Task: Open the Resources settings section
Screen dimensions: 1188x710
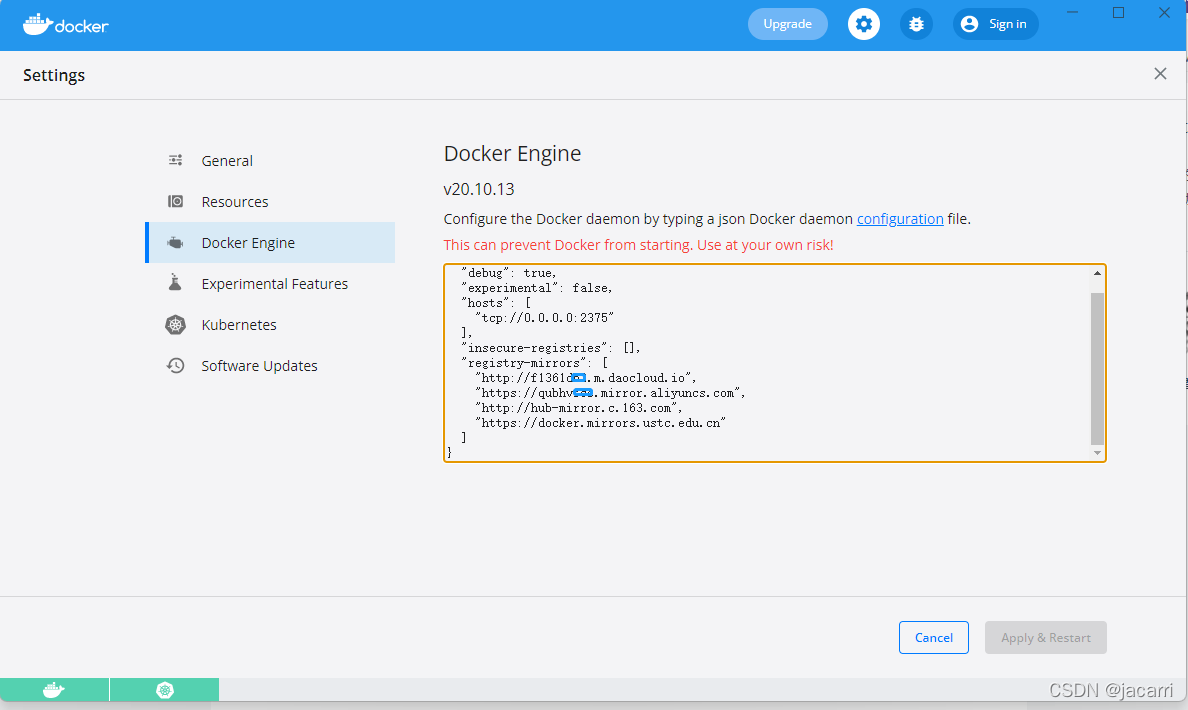Action: (x=270, y=202)
